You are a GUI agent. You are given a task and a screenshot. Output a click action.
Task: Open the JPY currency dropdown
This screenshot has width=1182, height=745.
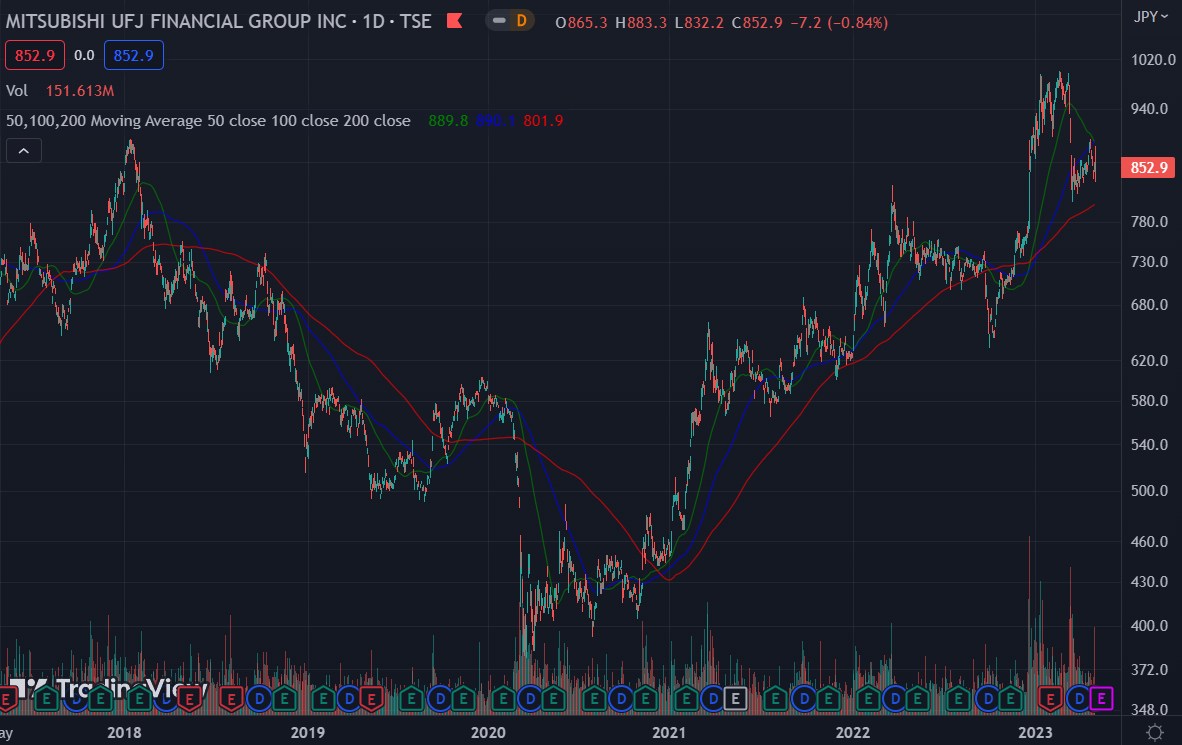click(x=1150, y=16)
